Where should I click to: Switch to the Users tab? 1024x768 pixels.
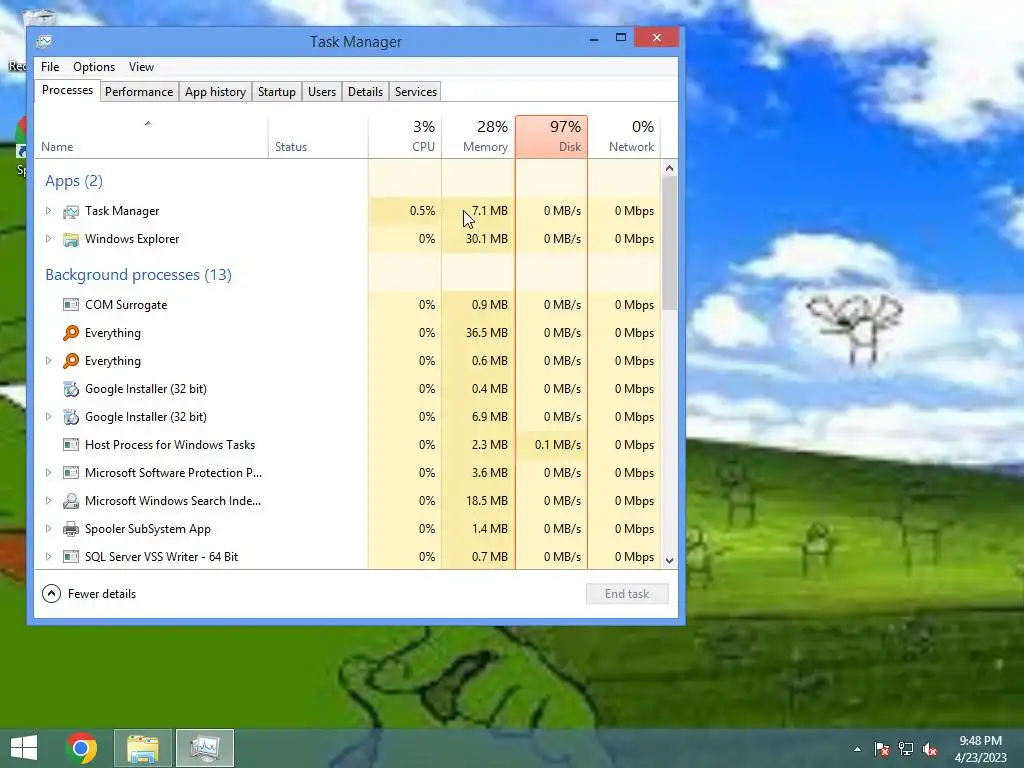click(322, 92)
